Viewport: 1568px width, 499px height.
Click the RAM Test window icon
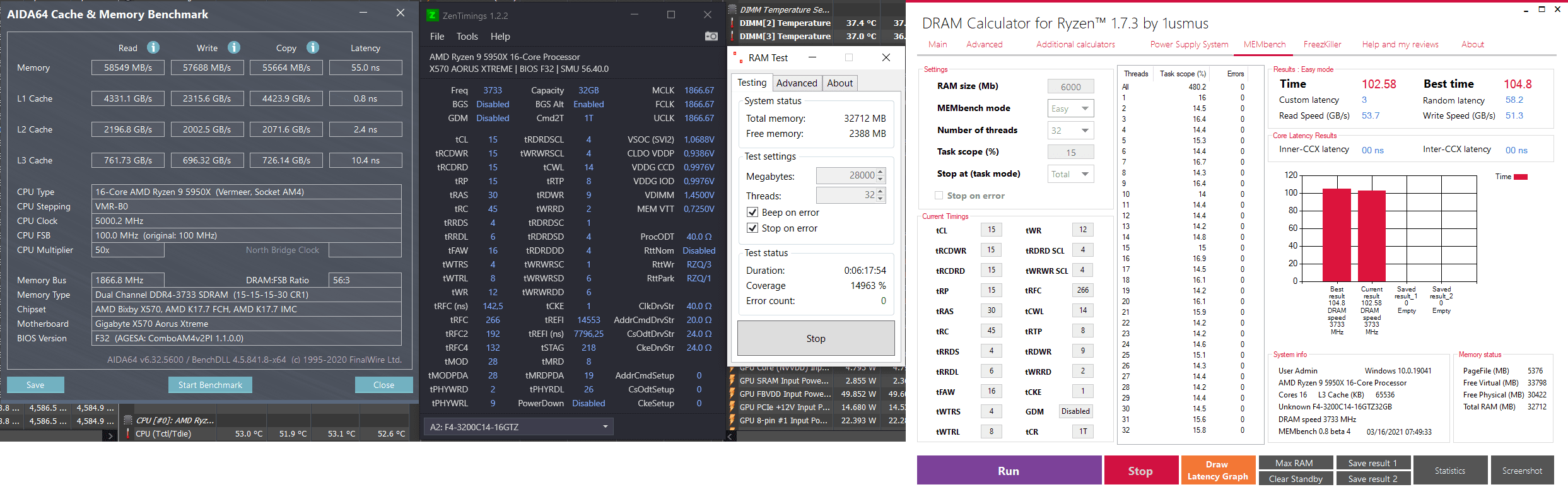coord(737,57)
